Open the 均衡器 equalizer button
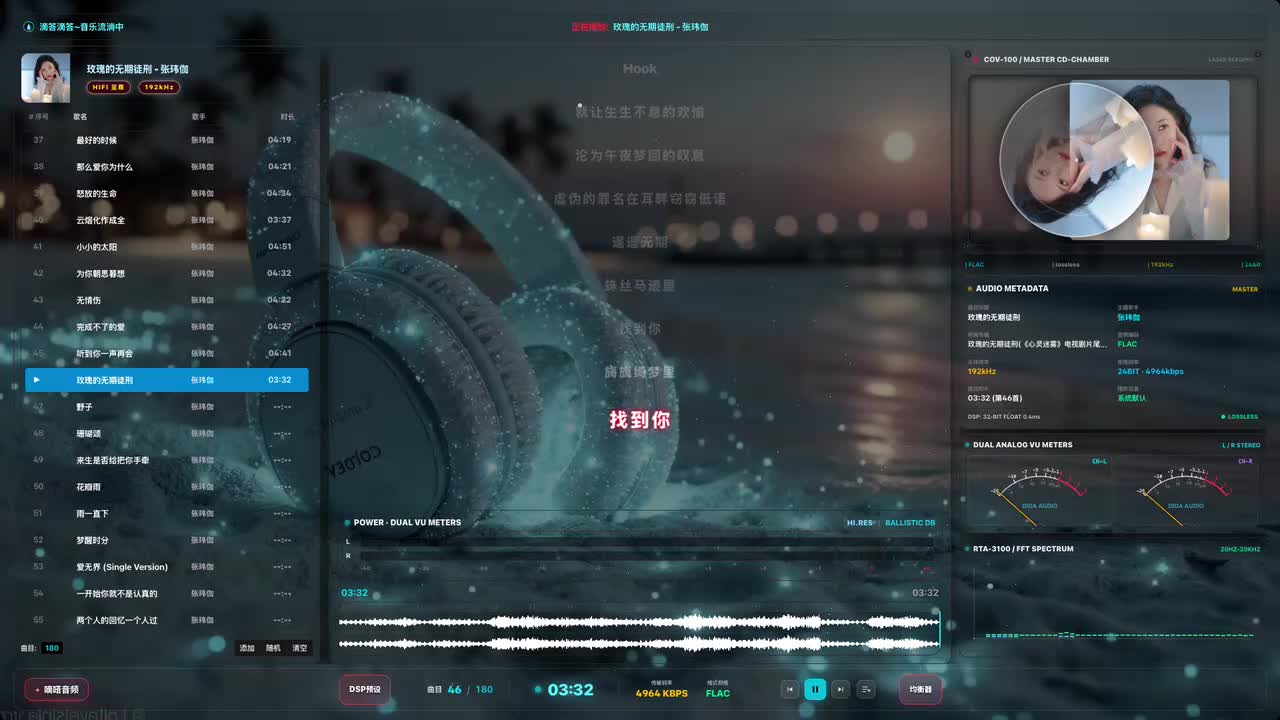Viewport: 1280px width, 720px height. pyautogui.click(x=920, y=689)
